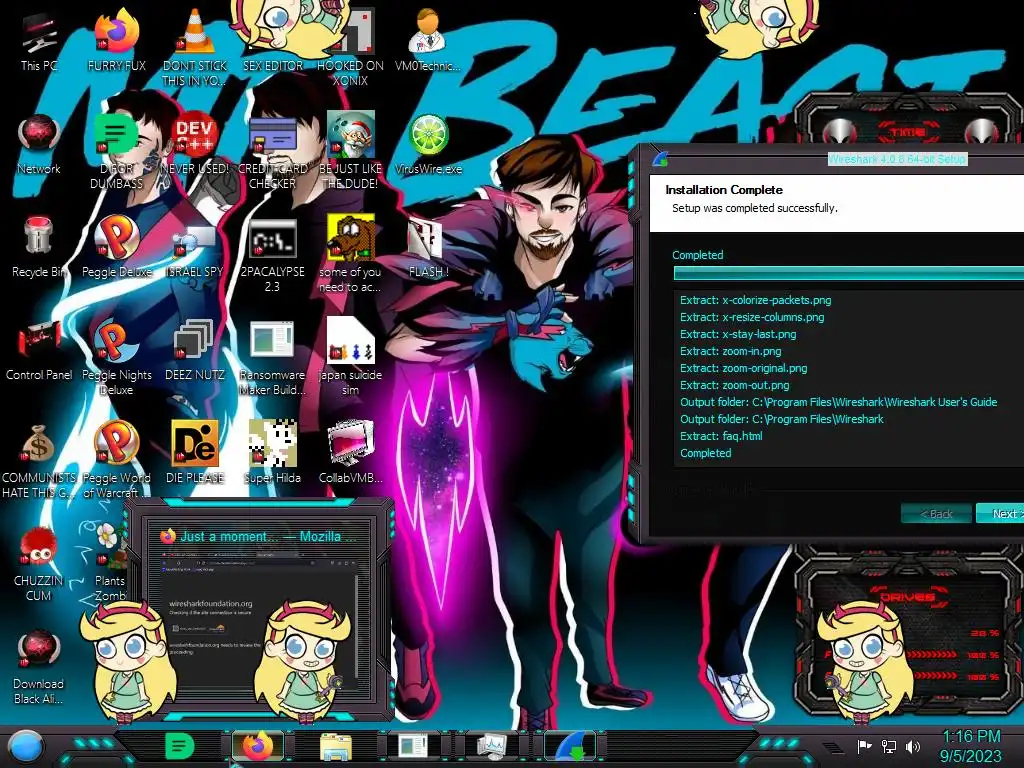
Task: Click the installation progress bar in Setup
Action: (x=848, y=273)
